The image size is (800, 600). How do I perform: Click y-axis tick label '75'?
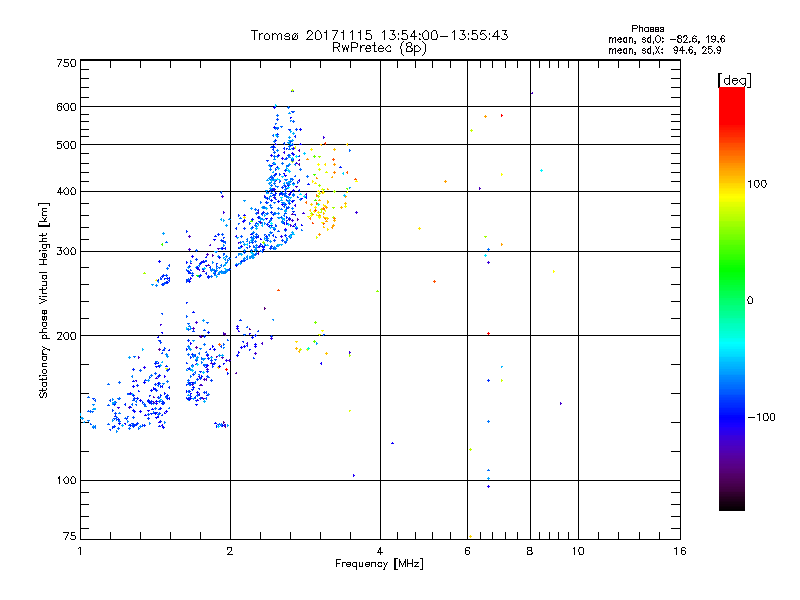click(69, 536)
